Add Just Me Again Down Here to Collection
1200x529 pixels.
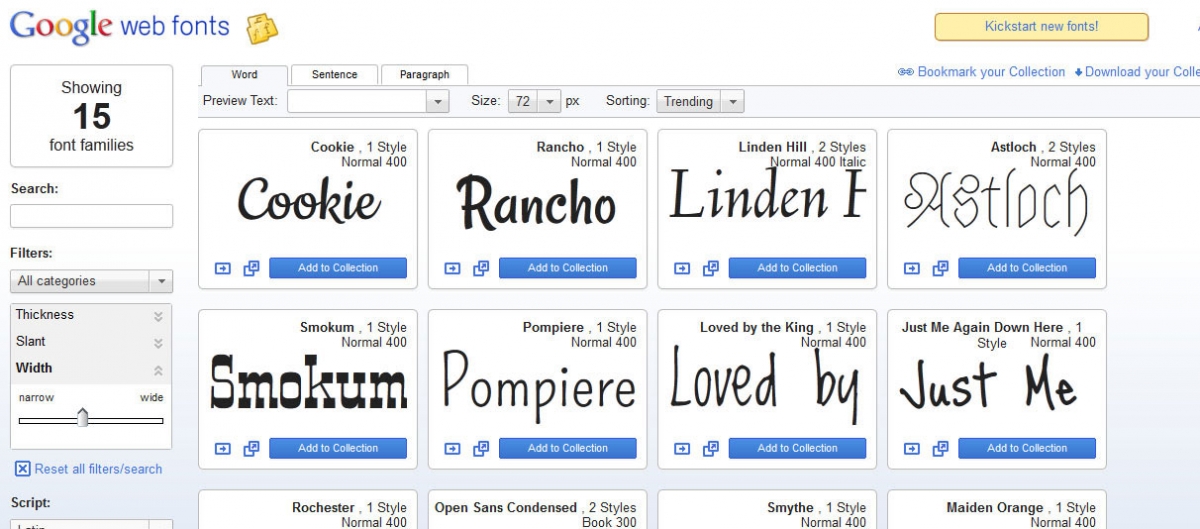click(1027, 448)
